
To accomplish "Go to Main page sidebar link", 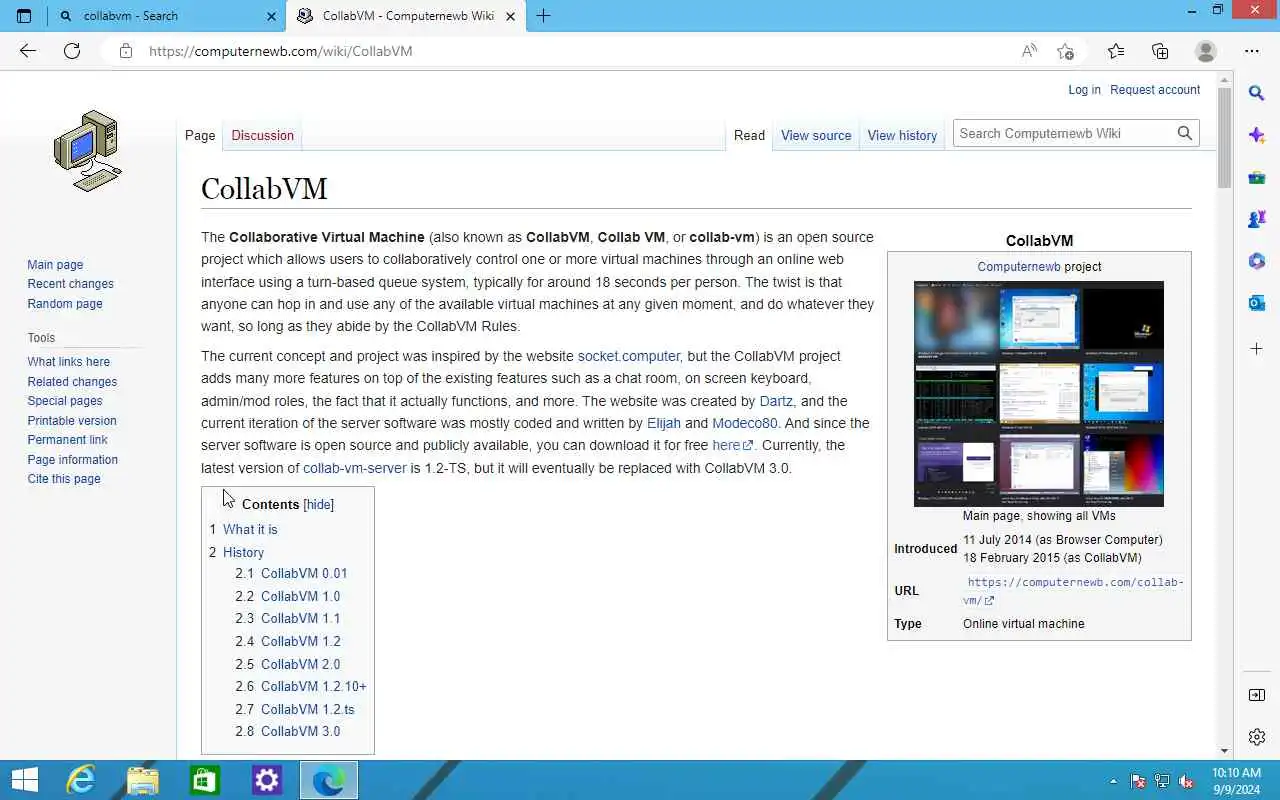I will click(55, 265).
